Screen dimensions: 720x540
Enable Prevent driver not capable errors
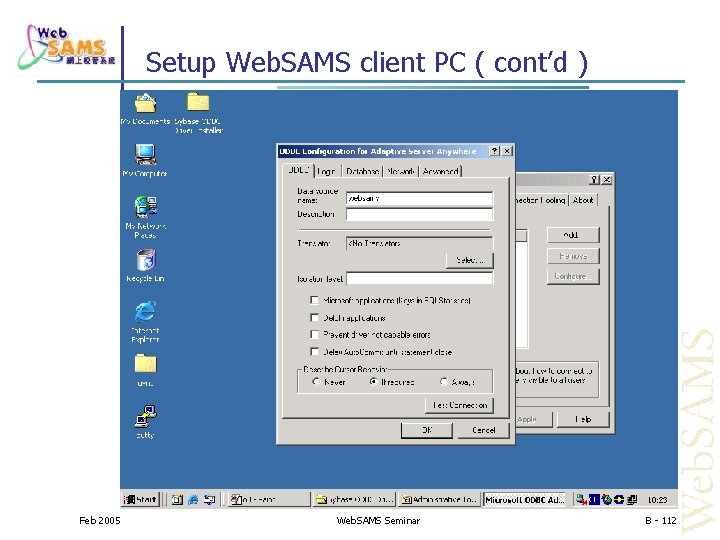coord(315,335)
